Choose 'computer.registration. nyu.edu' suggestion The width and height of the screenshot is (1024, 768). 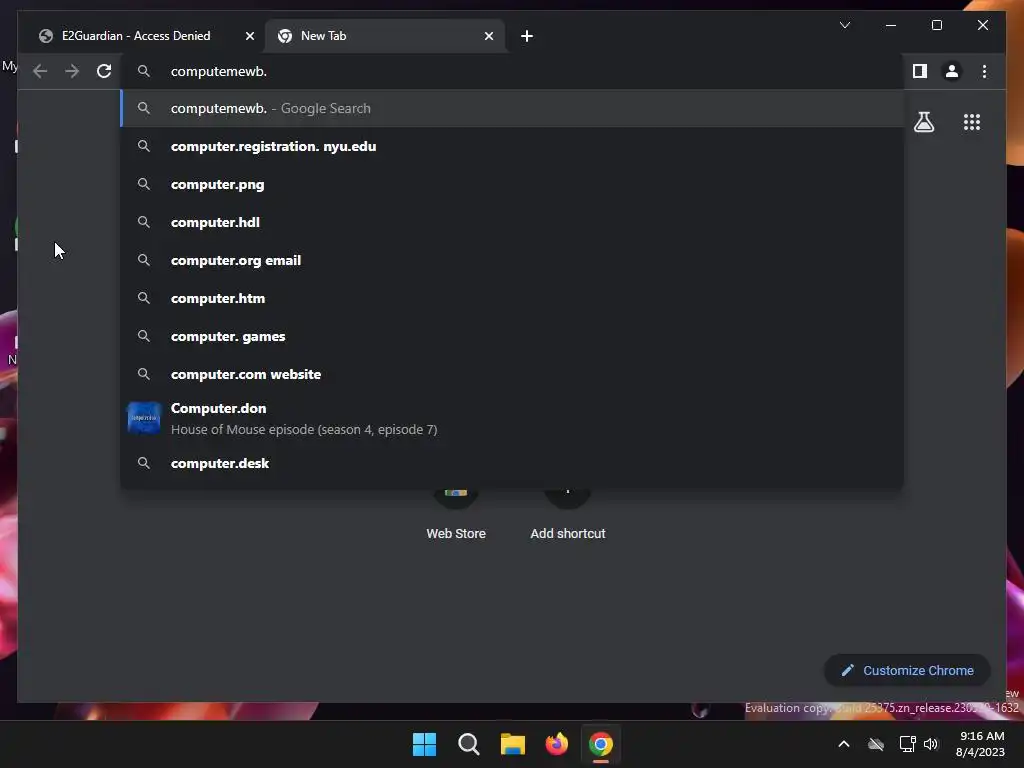513,146
